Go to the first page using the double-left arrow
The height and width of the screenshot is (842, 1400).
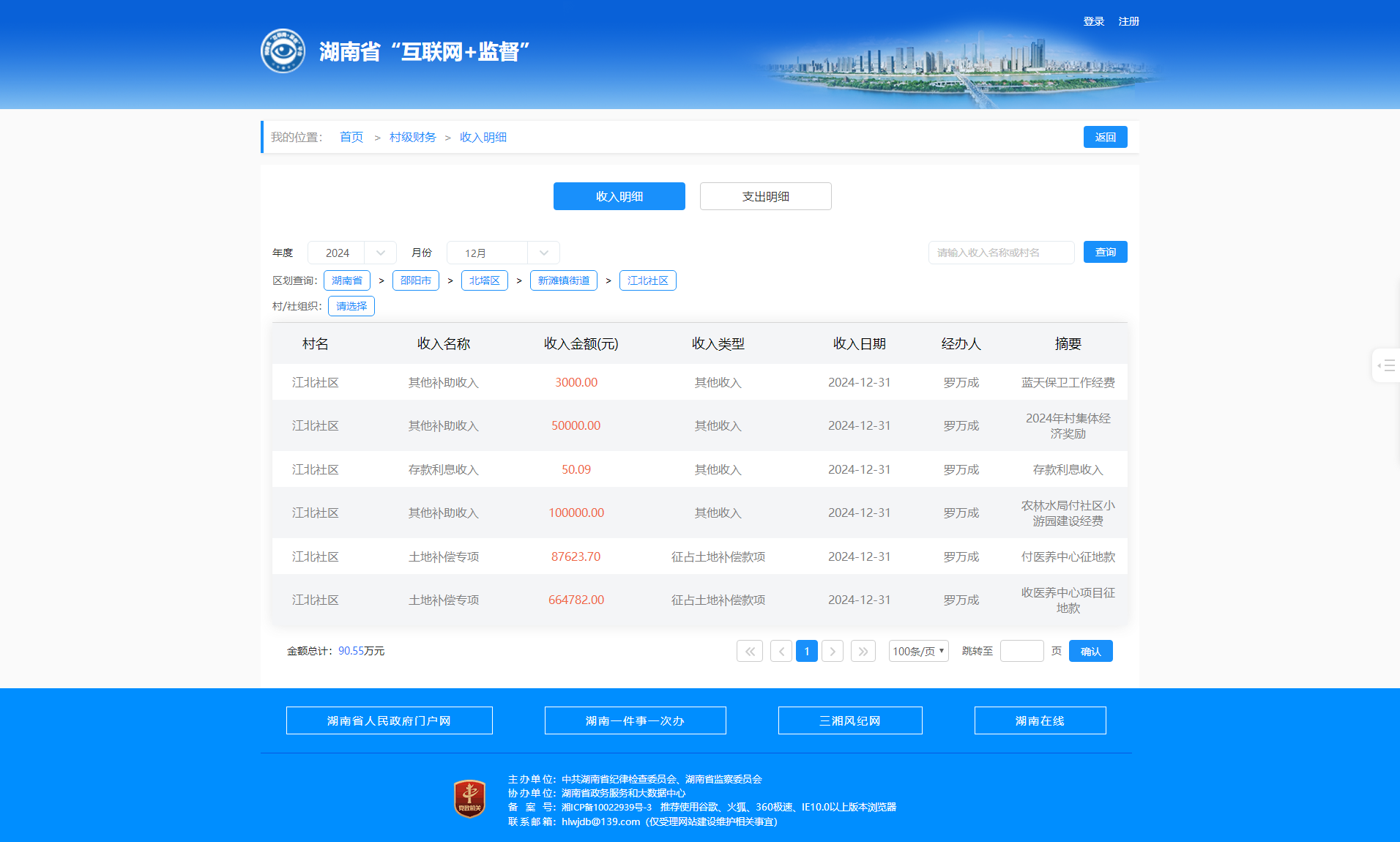tap(750, 651)
